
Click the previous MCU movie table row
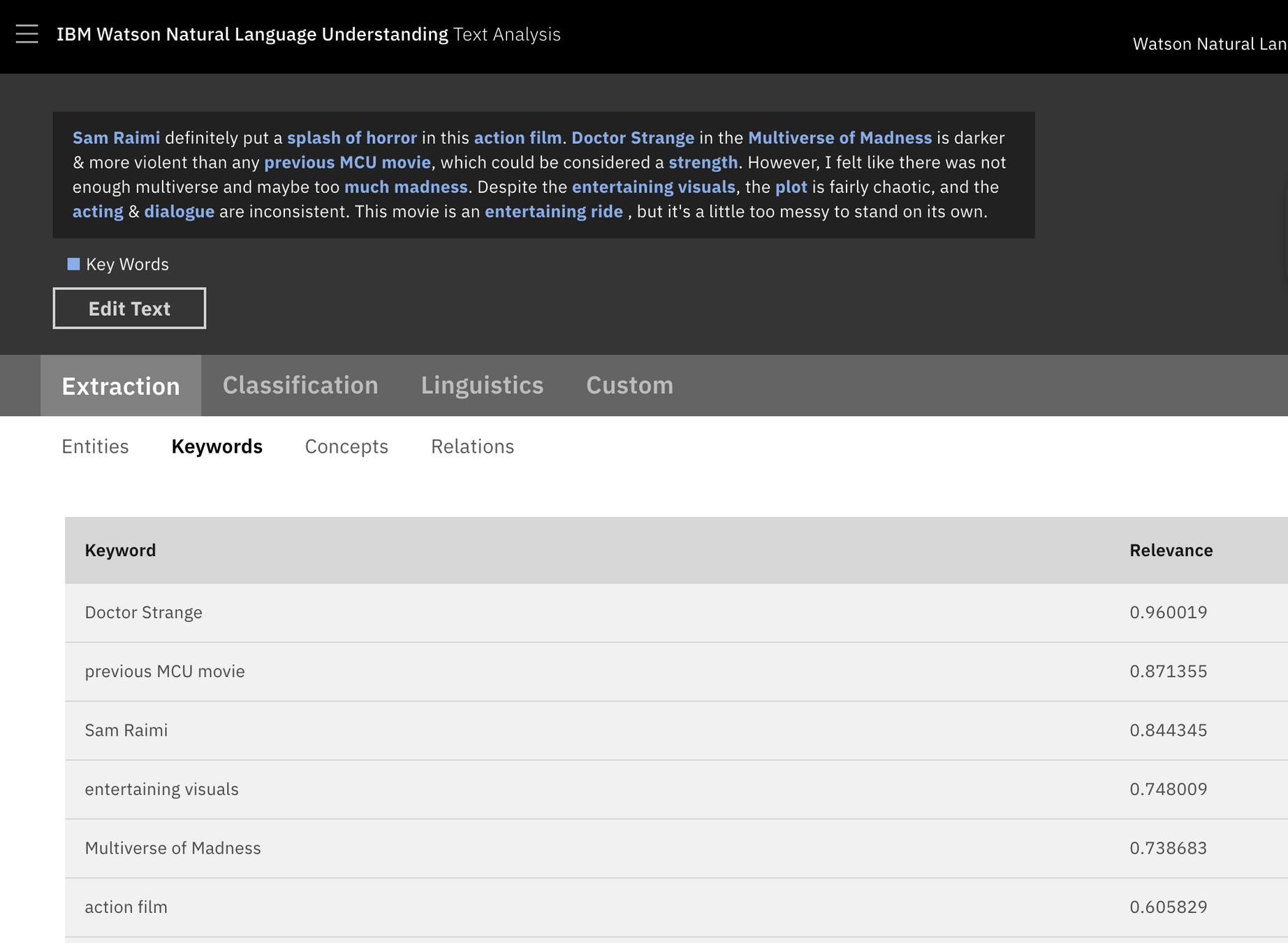pos(676,671)
